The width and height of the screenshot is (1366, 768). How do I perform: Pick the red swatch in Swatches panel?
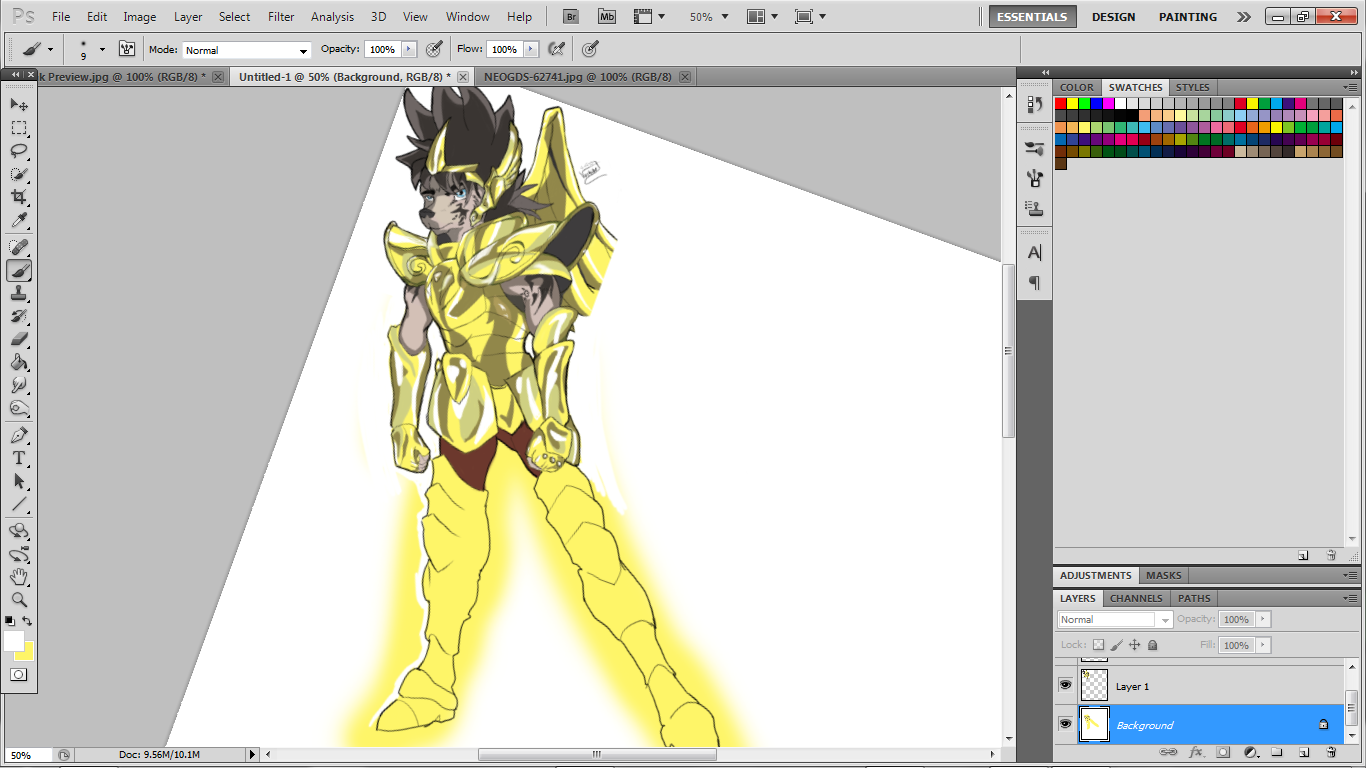(x=1061, y=103)
